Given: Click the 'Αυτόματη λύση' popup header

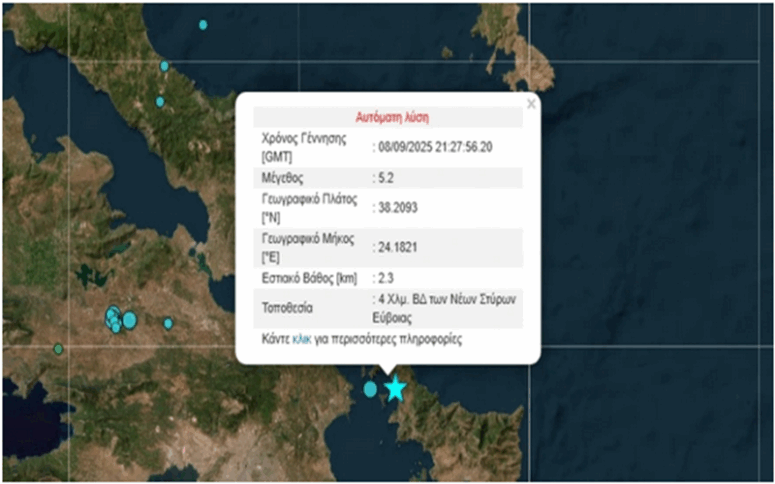Looking at the screenshot, I should tap(392, 116).
